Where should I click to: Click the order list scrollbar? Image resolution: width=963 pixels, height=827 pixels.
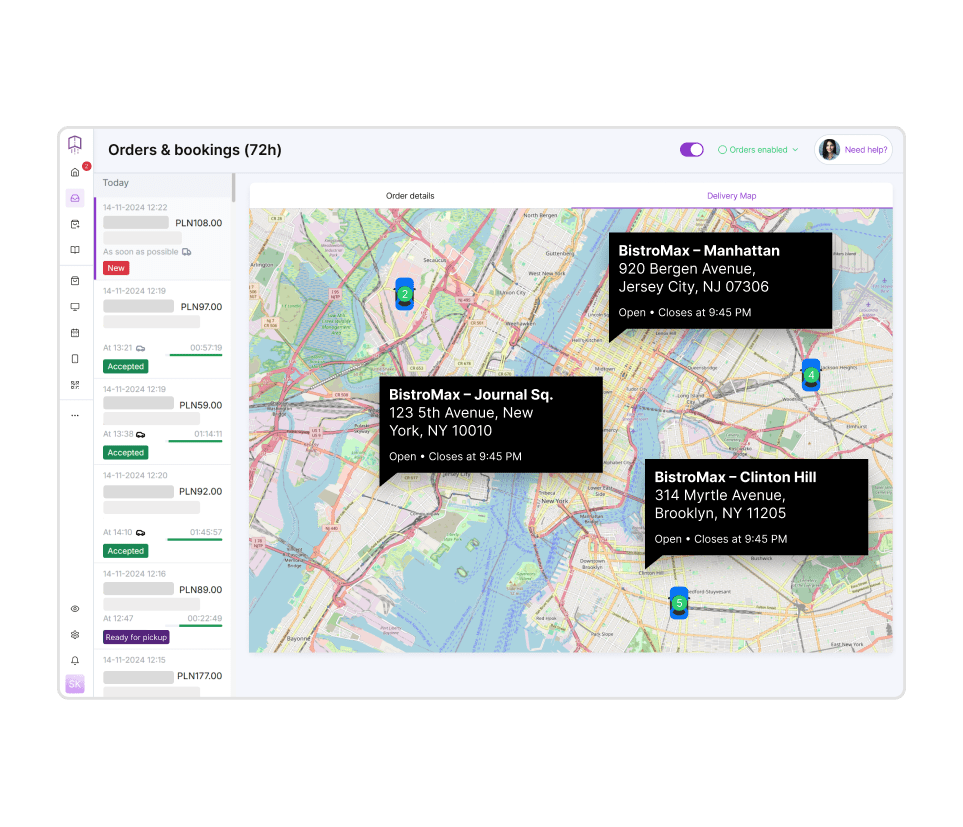pyautogui.click(x=233, y=187)
